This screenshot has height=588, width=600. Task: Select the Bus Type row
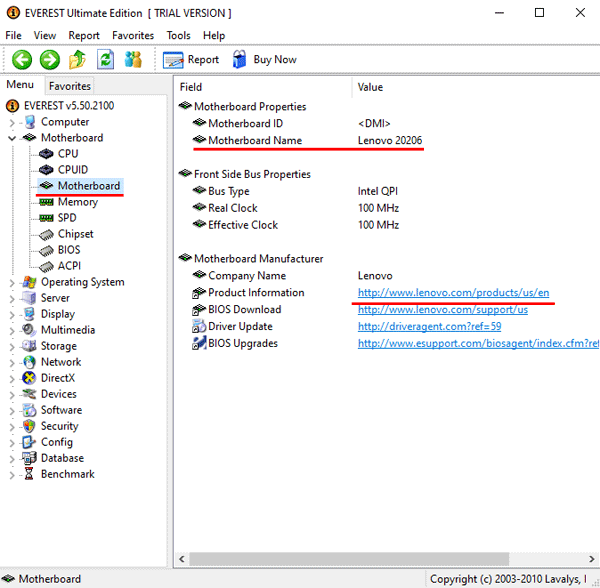tap(295, 191)
